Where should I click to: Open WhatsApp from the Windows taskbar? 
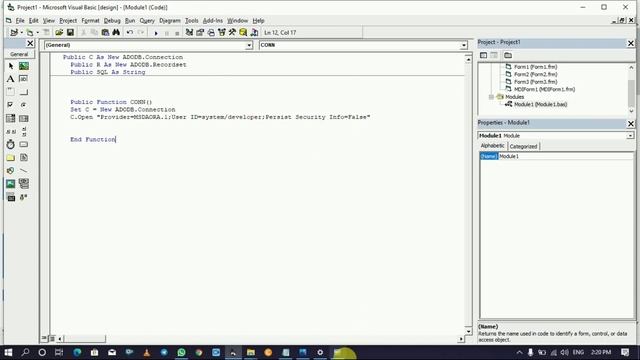coord(181,352)
